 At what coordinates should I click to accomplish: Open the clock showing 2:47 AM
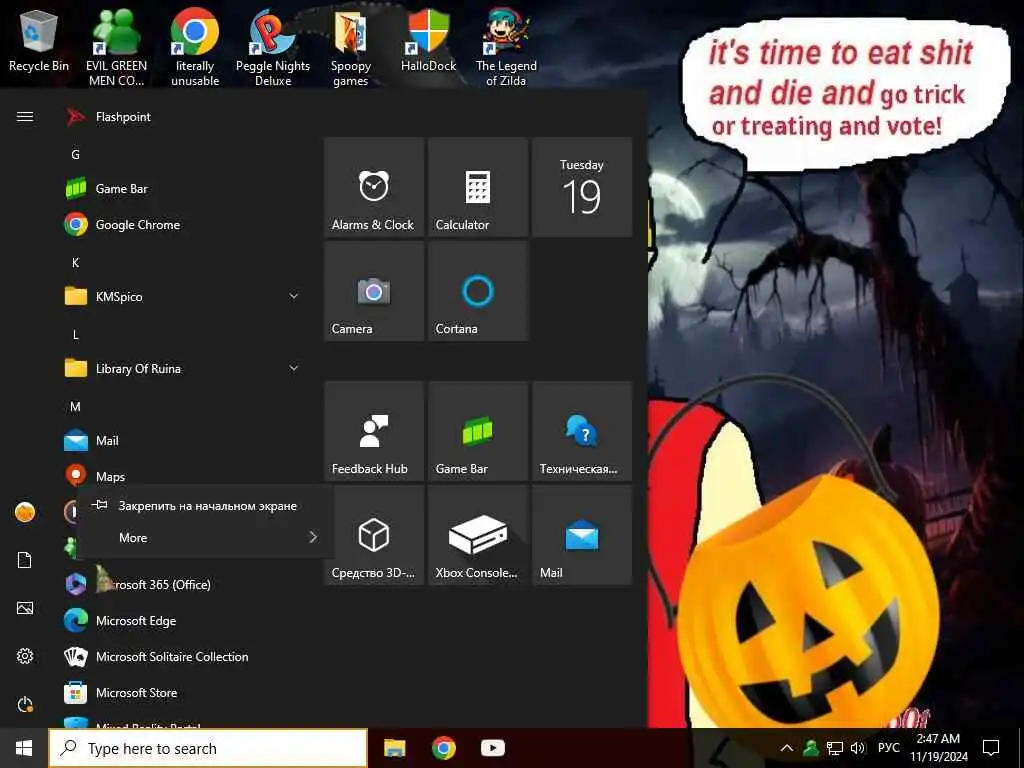(x=938, y=748)
